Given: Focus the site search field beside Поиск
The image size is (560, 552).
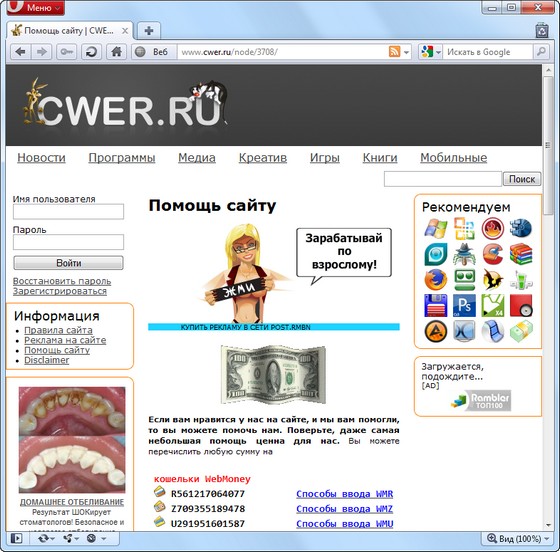Looking at the screenshot, I should pyautogui.click(x=443, y=179).
